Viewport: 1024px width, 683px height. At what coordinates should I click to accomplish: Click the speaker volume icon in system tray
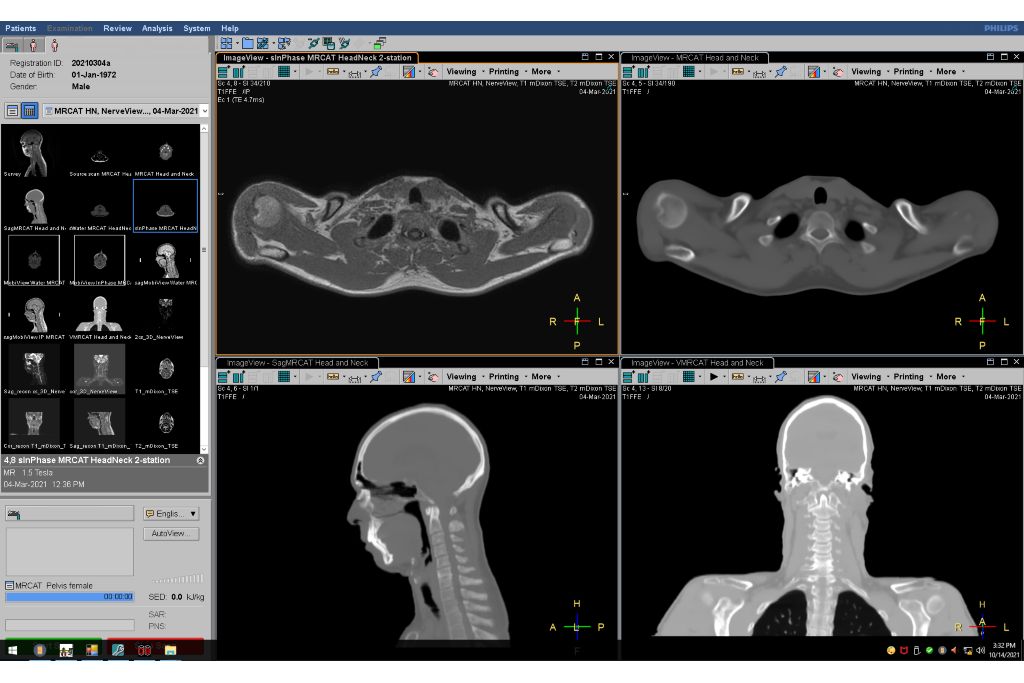pos(980,650)
